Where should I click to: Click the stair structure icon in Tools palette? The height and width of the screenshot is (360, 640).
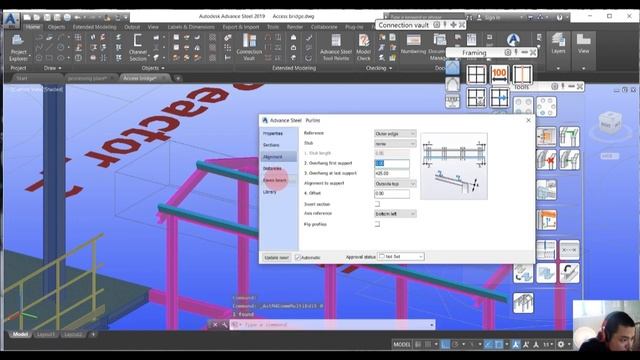pyautogui.click(x=523, y=302)
